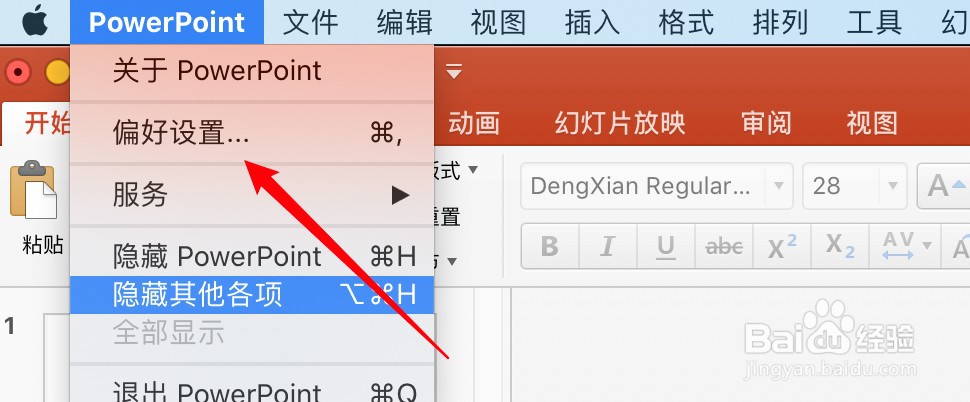
Task: Open the Apple menu icon
Action: click(x=35, y=22)
